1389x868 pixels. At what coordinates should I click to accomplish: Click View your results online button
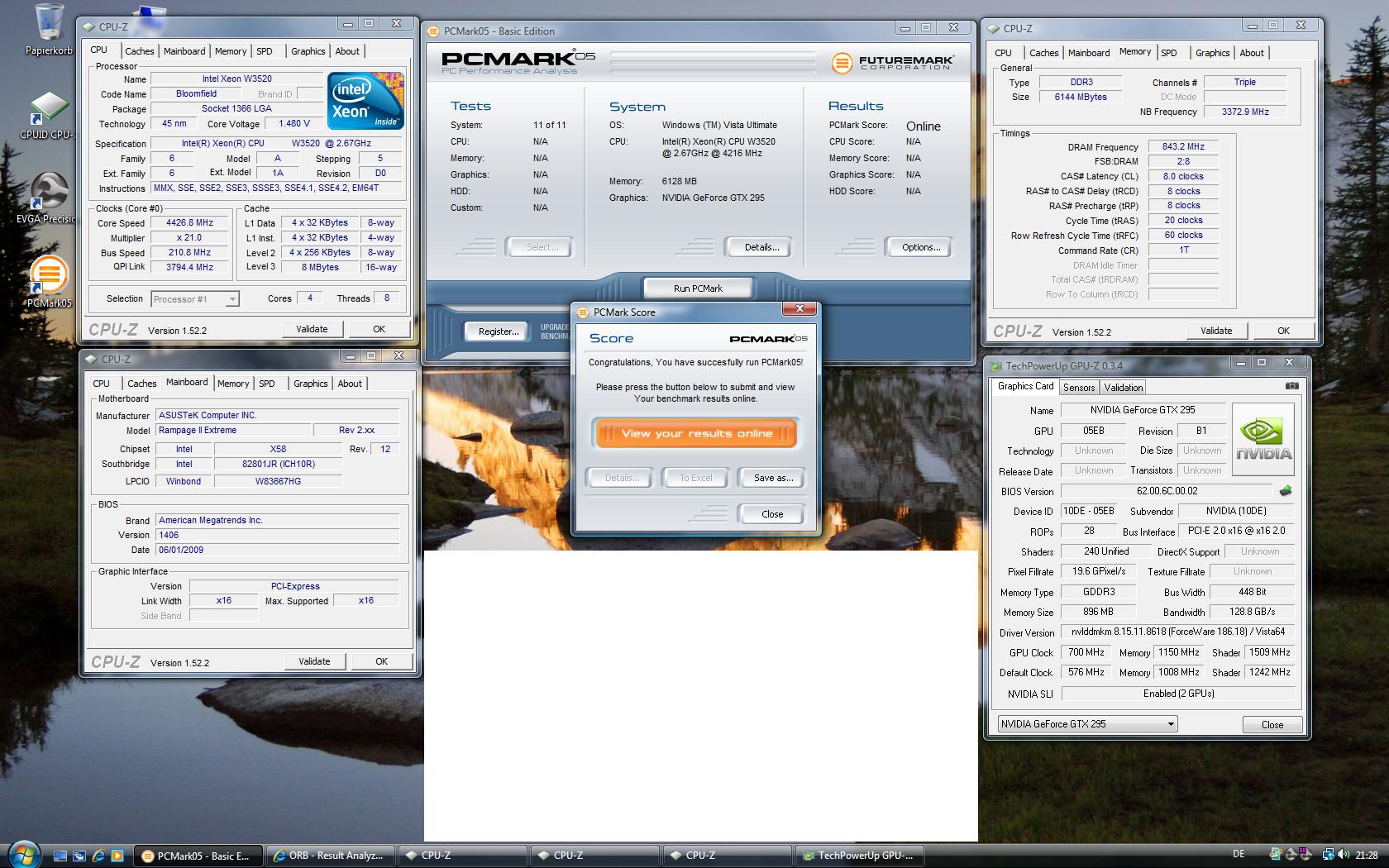tap(695, 433)
